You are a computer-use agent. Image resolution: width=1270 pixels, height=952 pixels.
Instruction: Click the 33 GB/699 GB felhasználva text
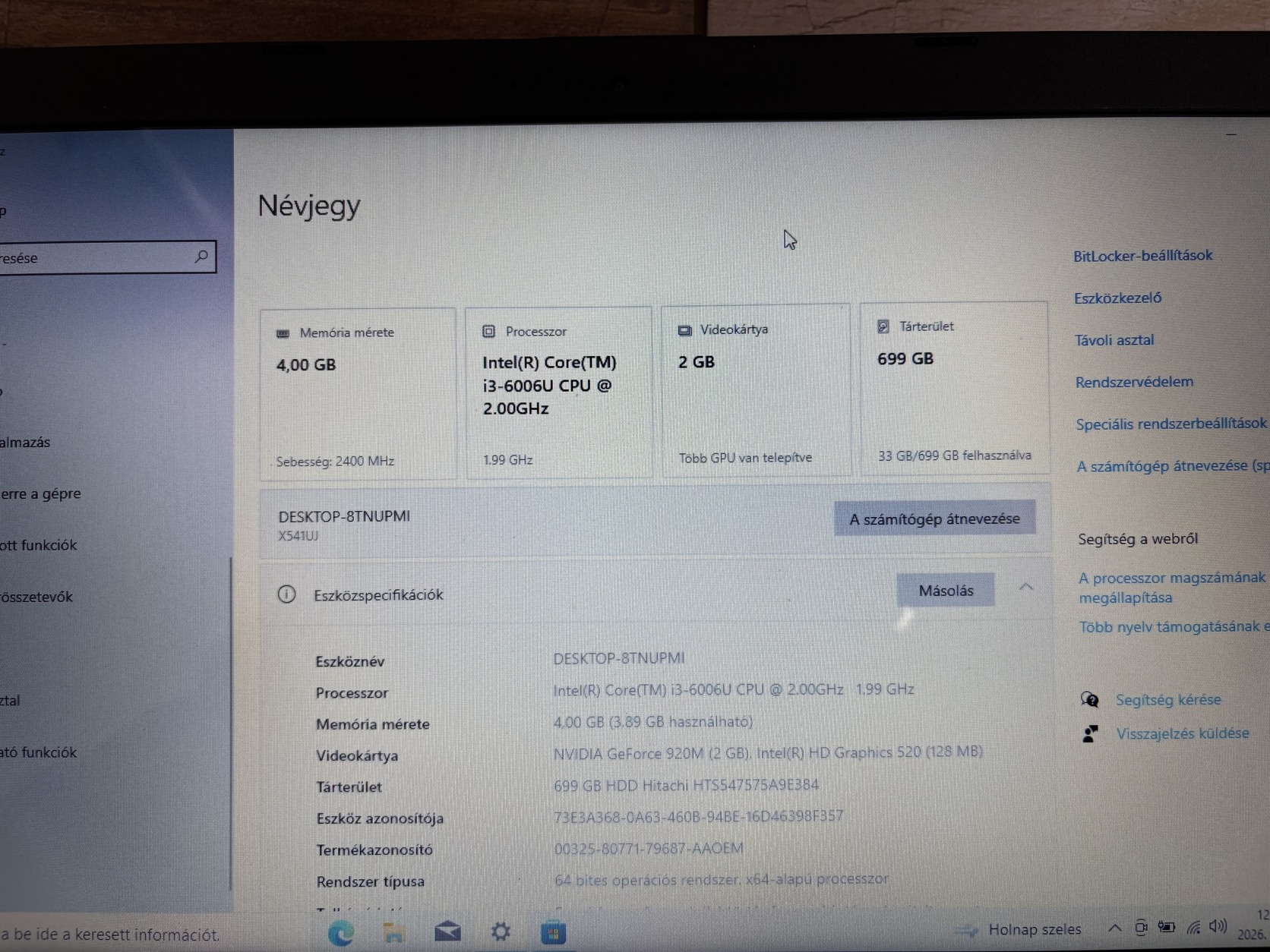955,456
